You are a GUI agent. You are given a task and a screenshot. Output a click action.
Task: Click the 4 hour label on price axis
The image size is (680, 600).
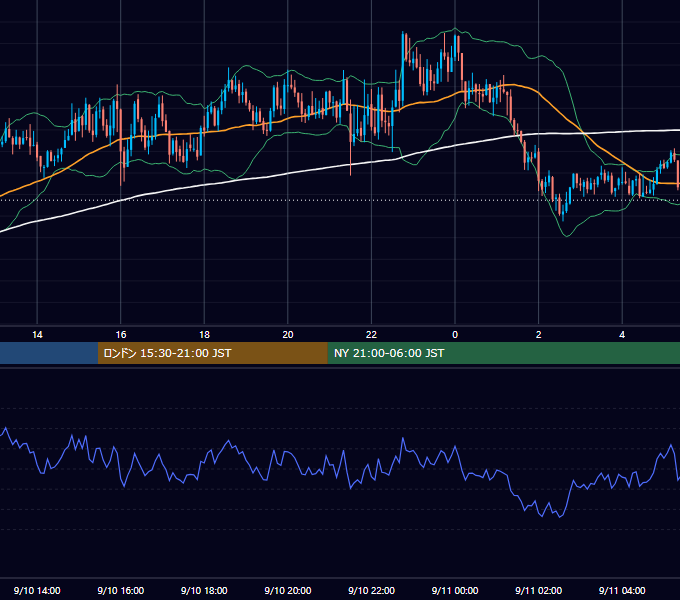pyautogui.click(x=622, y=335)
